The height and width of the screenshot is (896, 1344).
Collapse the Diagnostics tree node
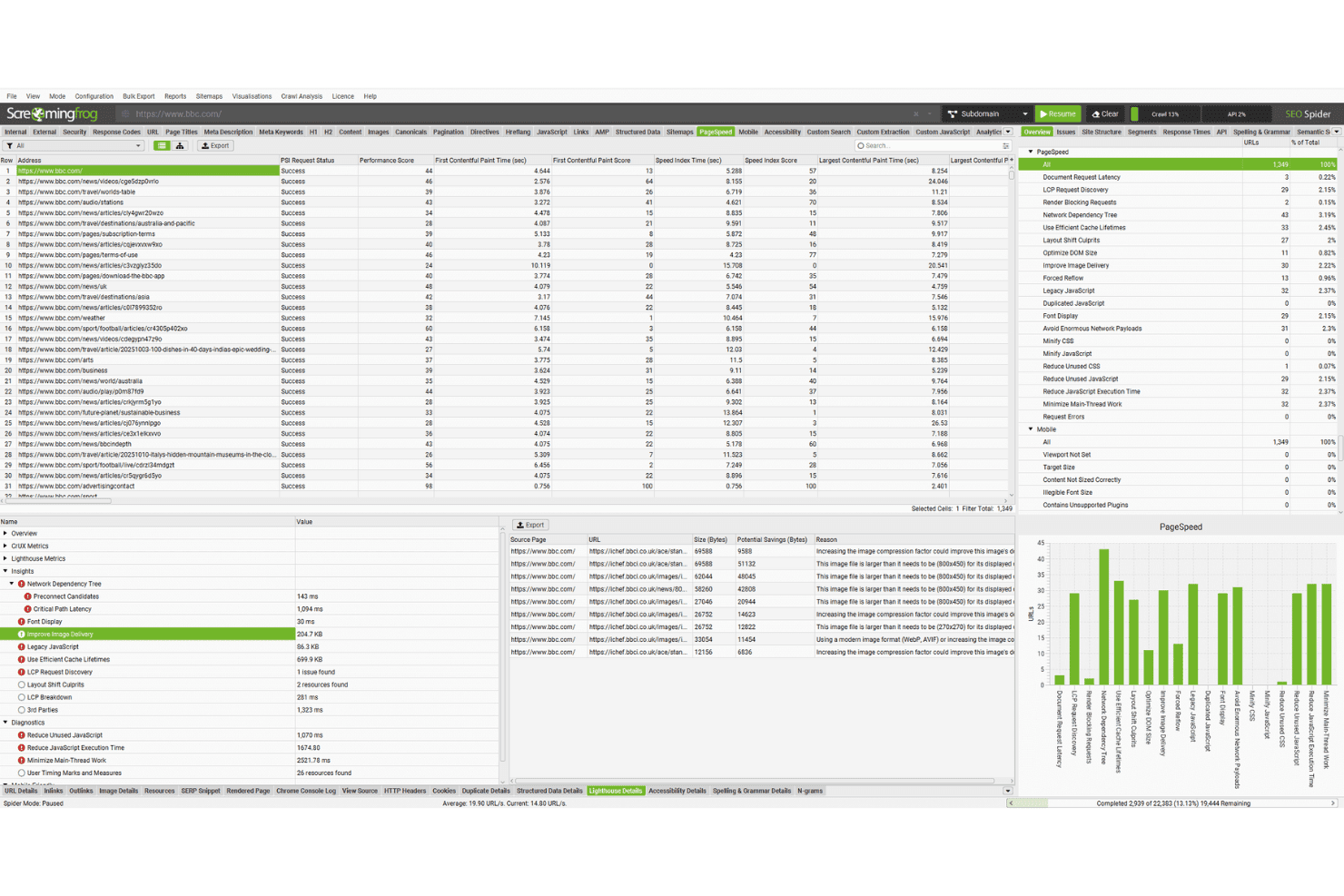(5, 723)
